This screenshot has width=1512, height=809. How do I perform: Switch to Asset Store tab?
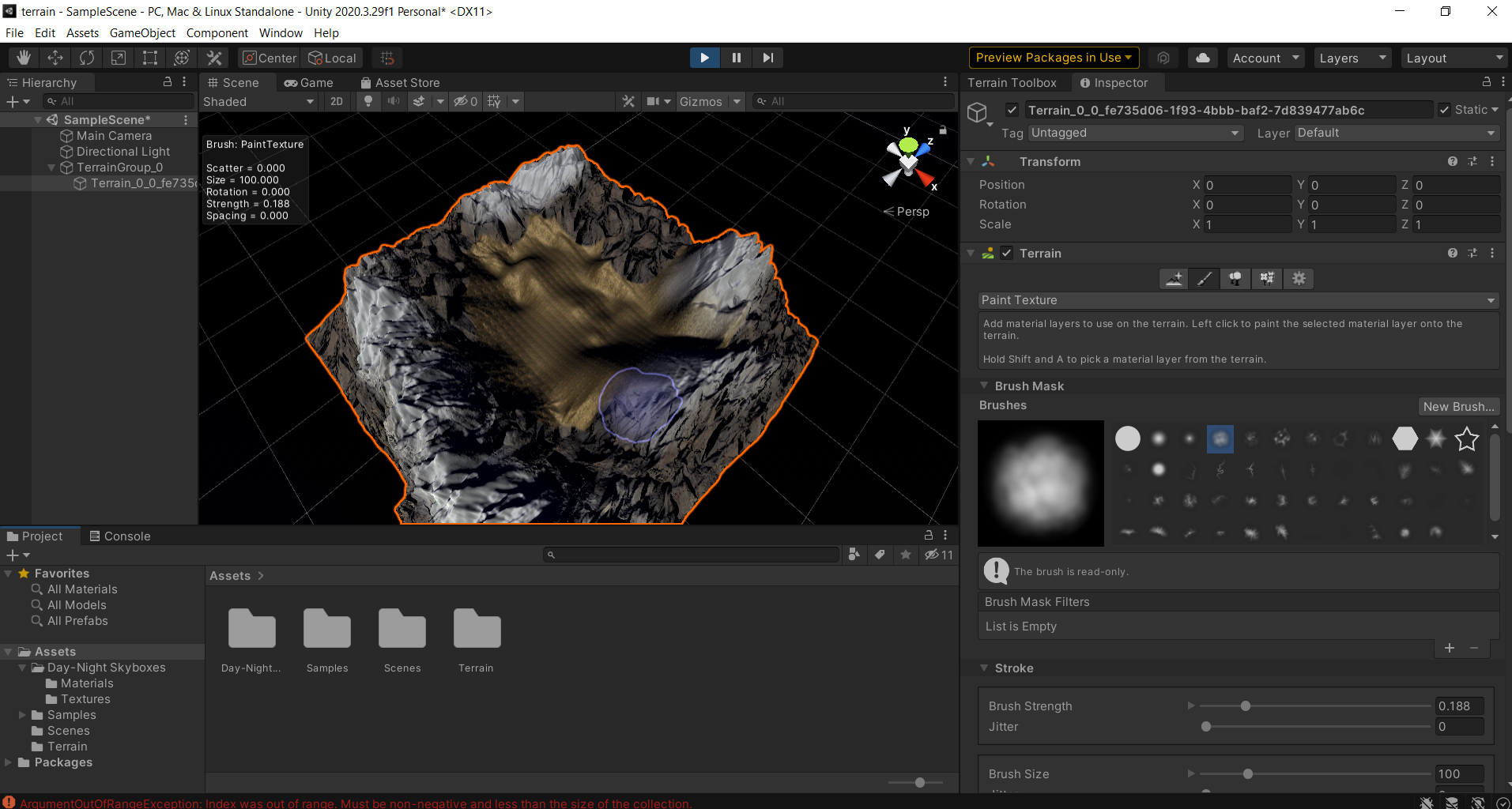click(x=400, y=82)
